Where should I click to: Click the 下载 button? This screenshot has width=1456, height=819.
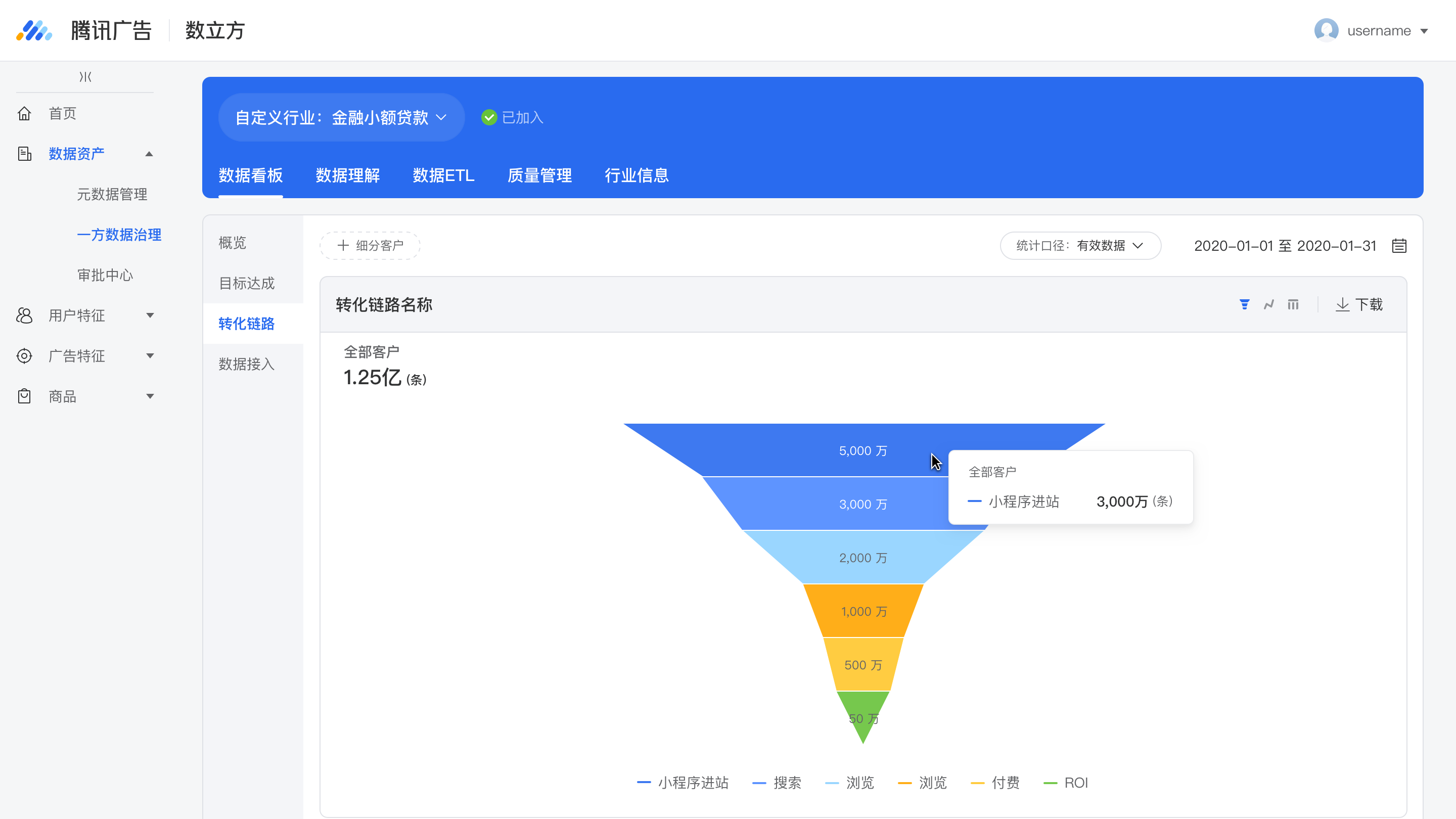[x=1359, y=305]
